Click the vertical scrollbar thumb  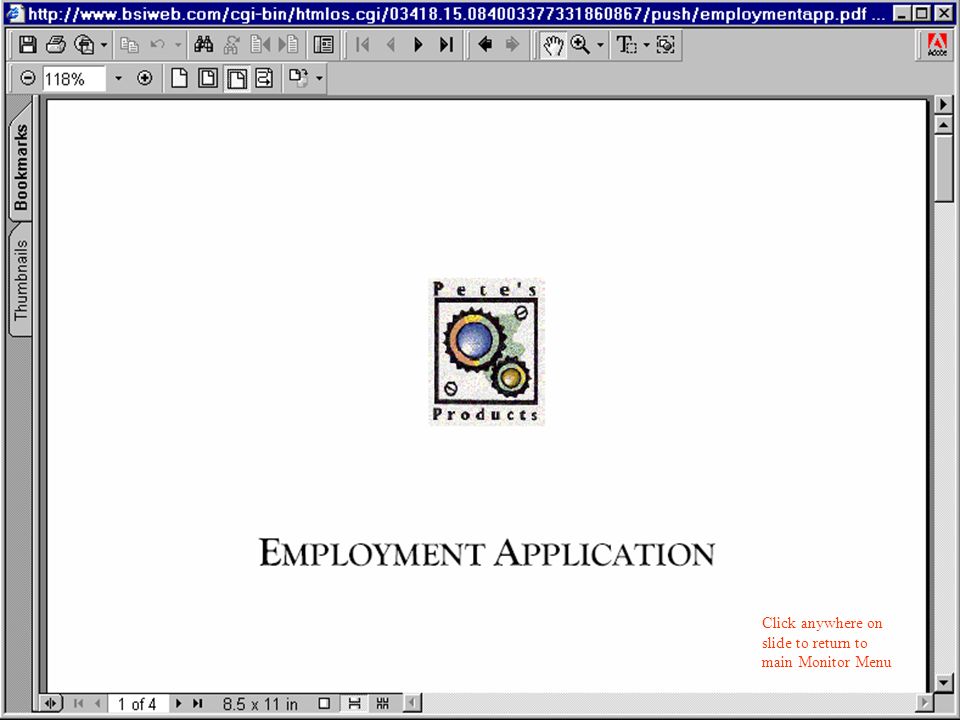click(x=943, y=168)
